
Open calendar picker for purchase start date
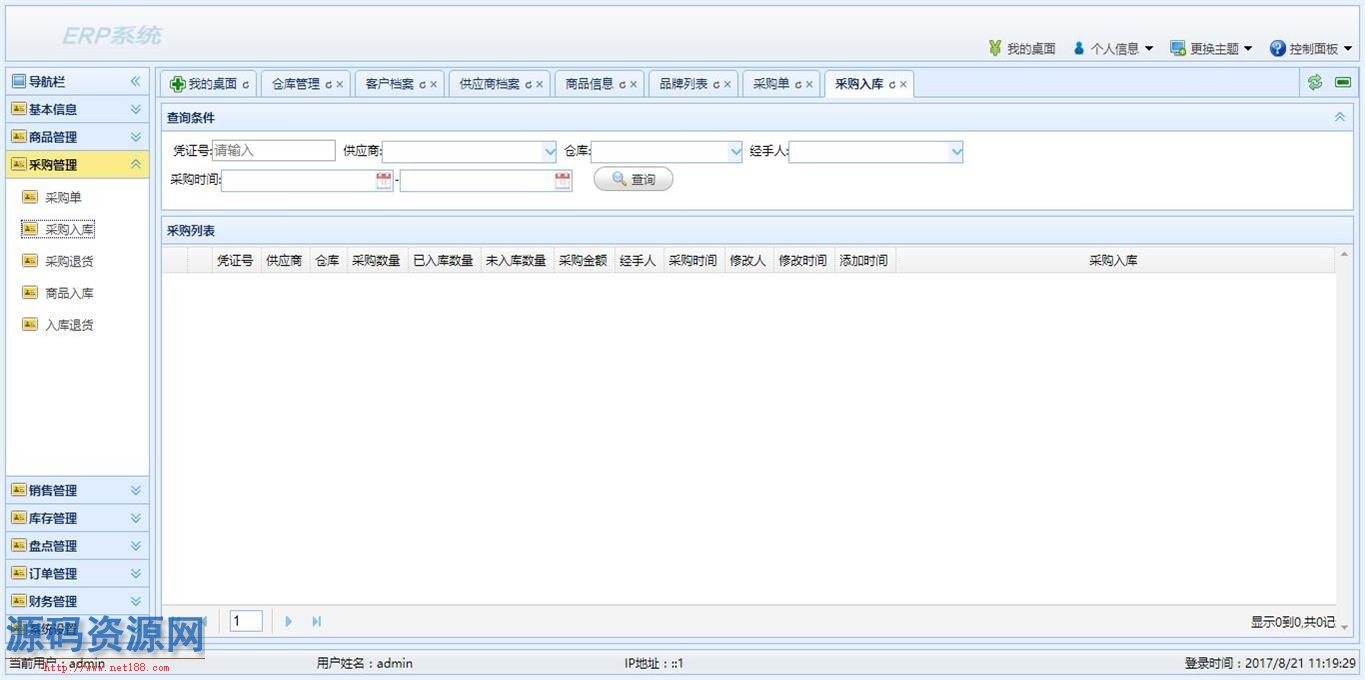coord(384,181)
